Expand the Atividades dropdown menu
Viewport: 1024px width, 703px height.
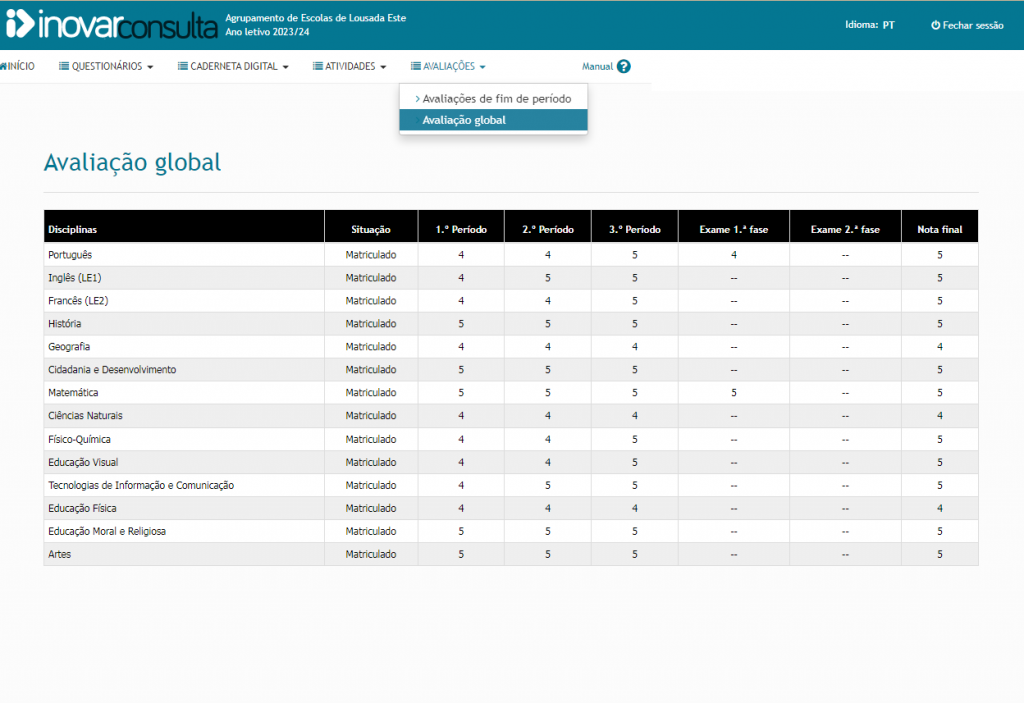(349, 66)
